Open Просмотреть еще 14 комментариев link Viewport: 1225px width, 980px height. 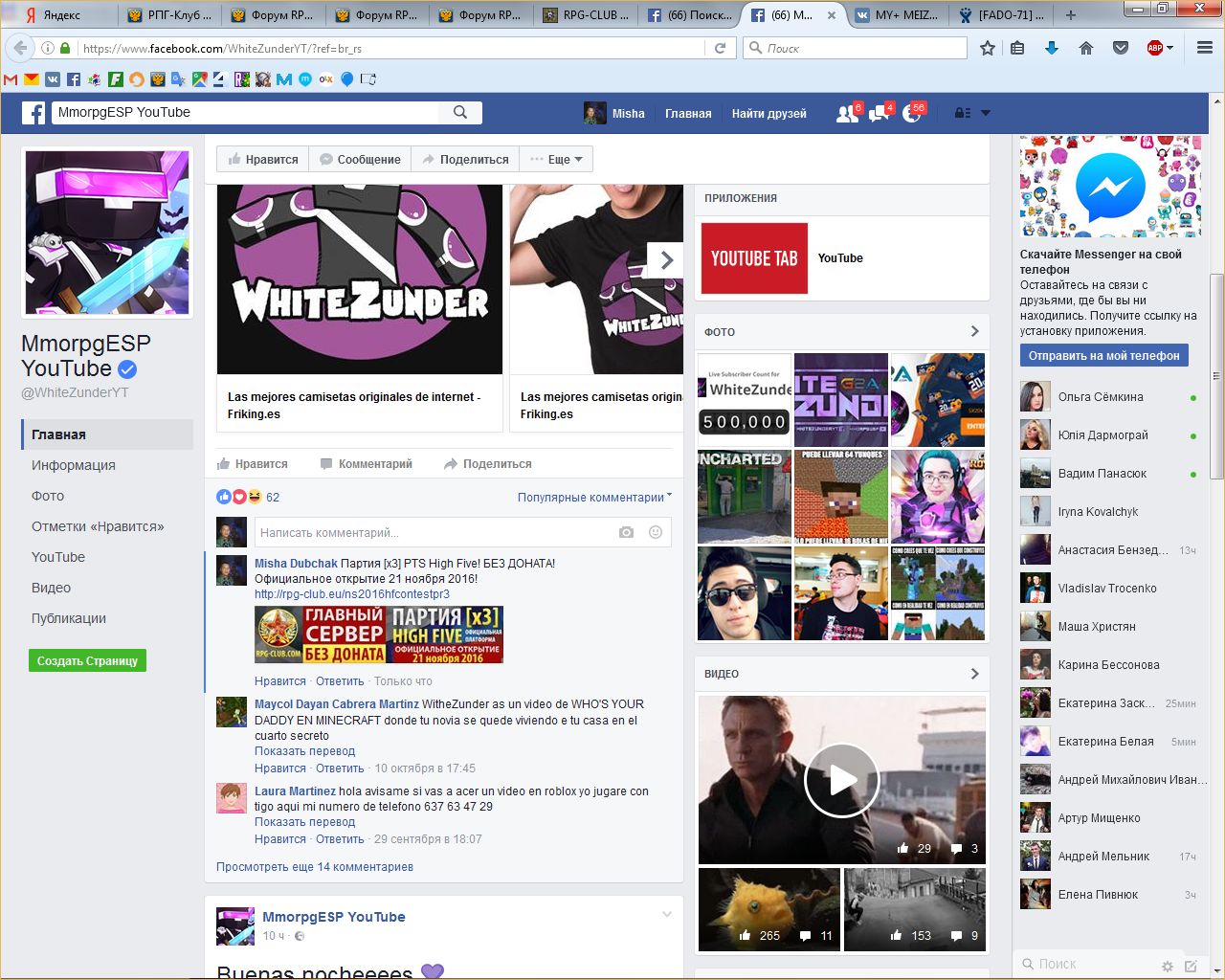point(315,867)
